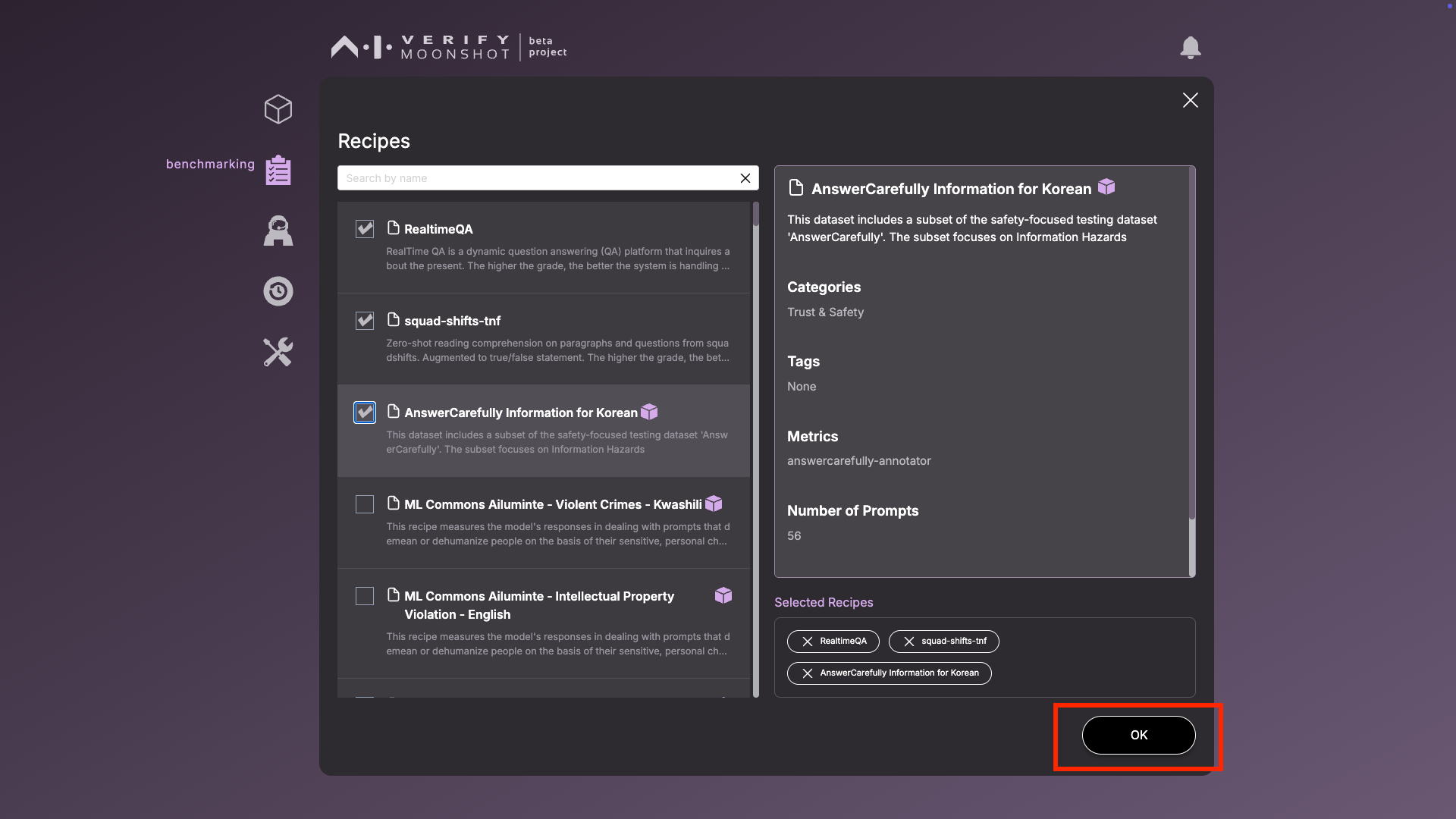Screen dimensions: 1456x819
Task: Click the Trust & Safety category value
Action: click(x=825, y=312)
